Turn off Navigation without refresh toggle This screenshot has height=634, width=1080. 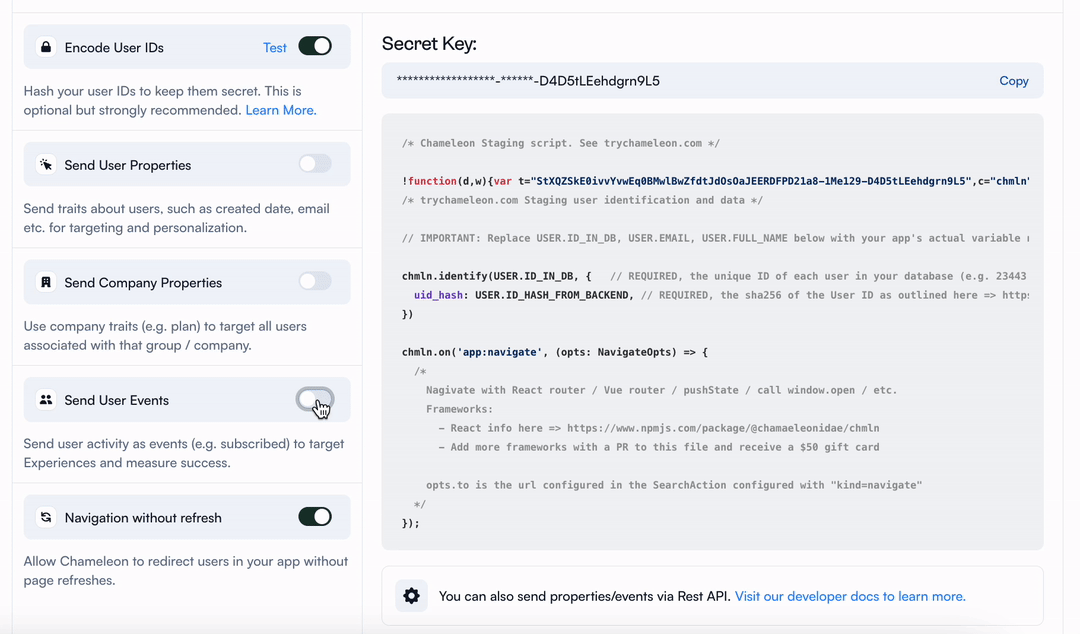pos(315,516)
